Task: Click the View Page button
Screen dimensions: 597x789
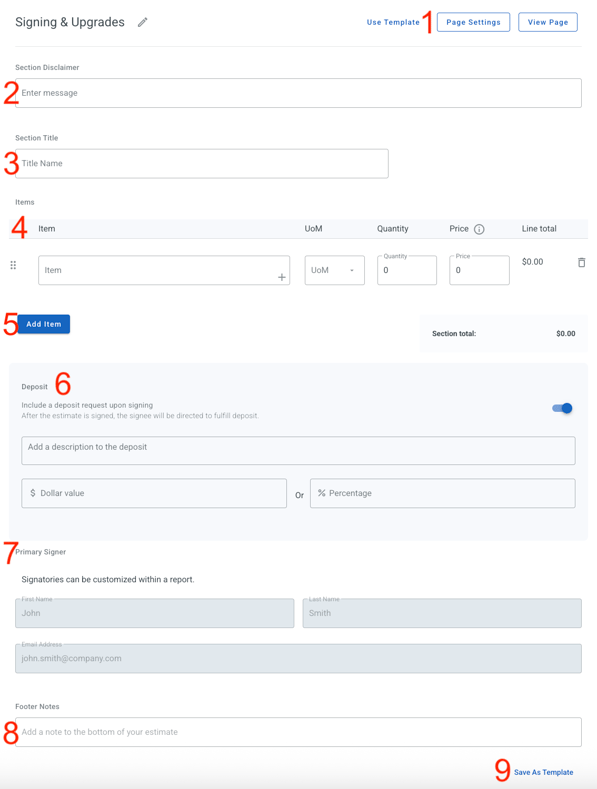Action: (x=548, y=22)
